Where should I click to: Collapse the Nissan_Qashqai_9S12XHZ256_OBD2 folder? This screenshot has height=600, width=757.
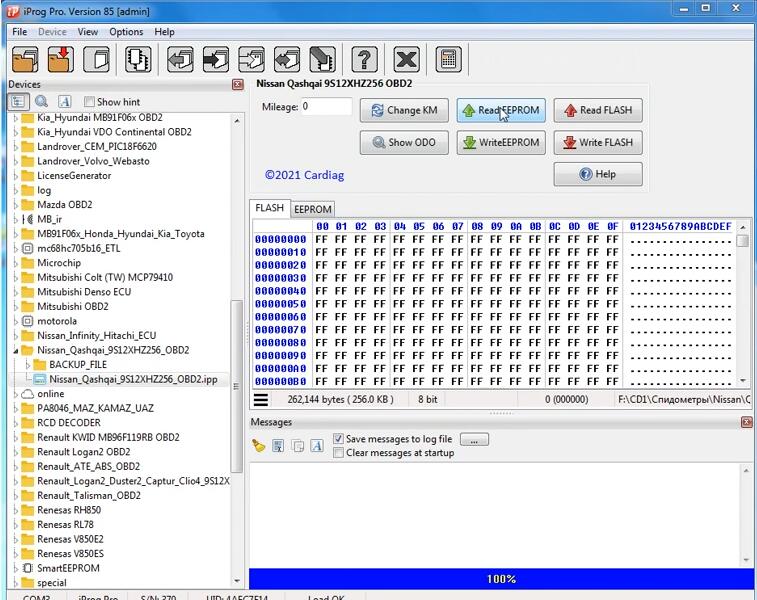coord(15,351)
